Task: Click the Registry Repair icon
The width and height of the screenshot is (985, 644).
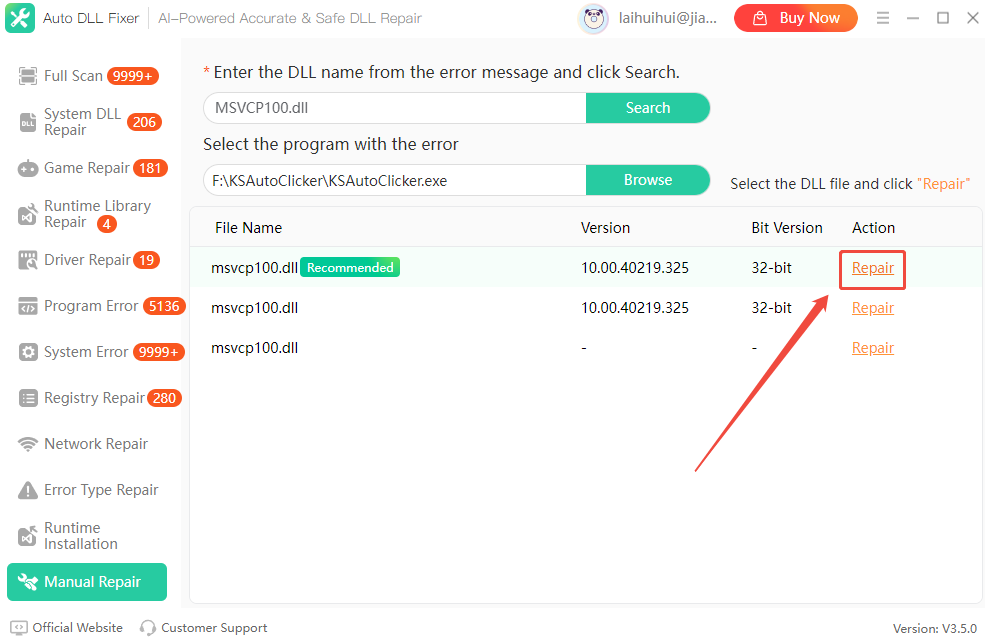Action: tap(28, 398)
